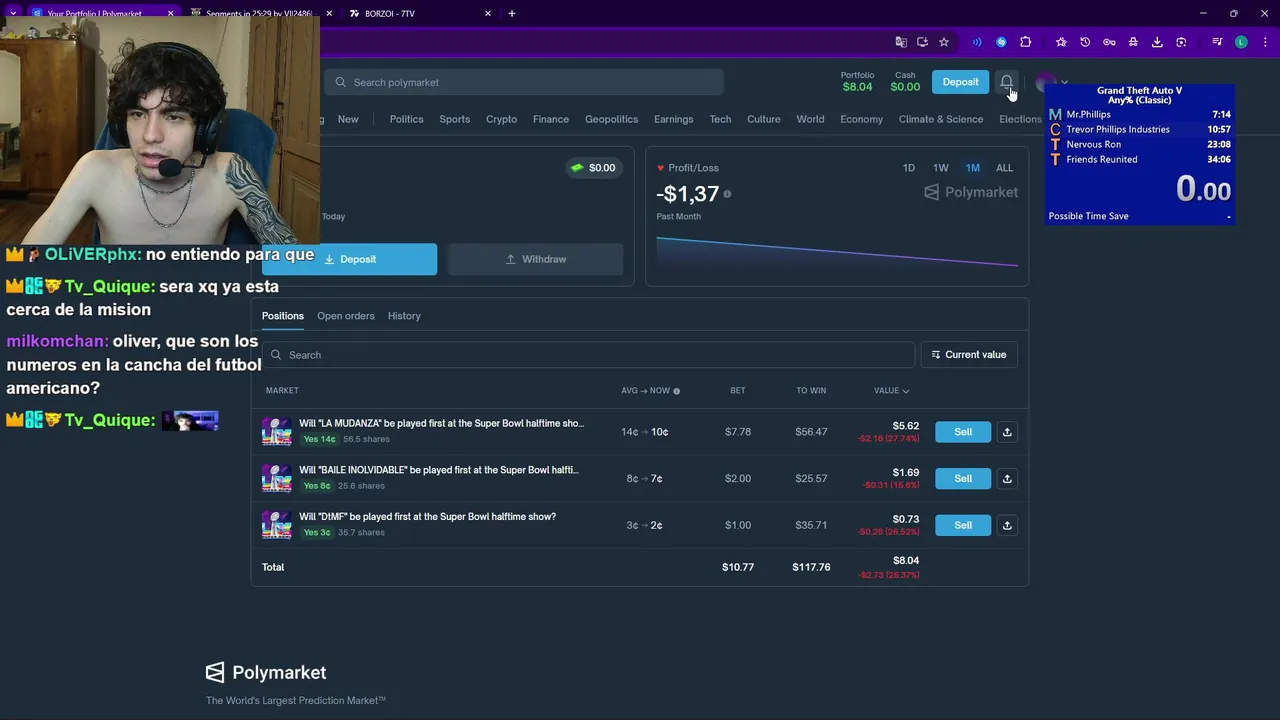Sell the LA MUDANZA position
This screenshot has width=1280, height=720.
963,432
